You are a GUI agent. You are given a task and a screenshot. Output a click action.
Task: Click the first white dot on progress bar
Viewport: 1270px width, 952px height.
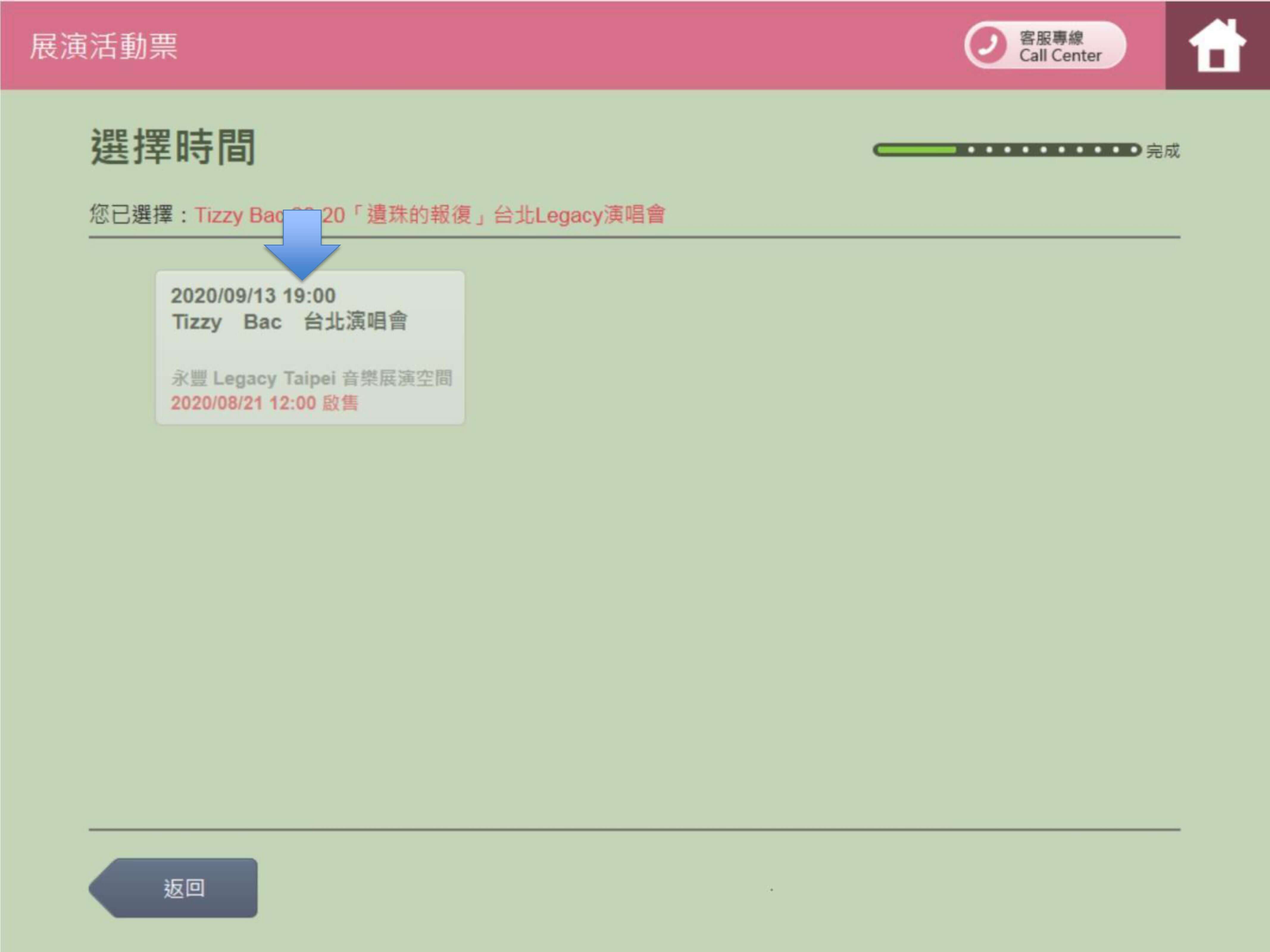coord(971,150)
